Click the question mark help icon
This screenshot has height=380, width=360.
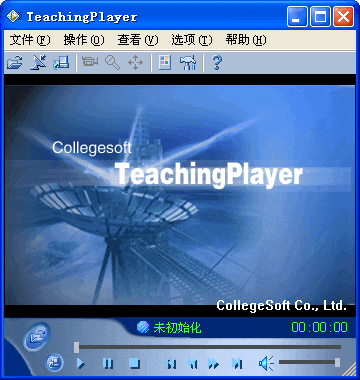(217, 62)
